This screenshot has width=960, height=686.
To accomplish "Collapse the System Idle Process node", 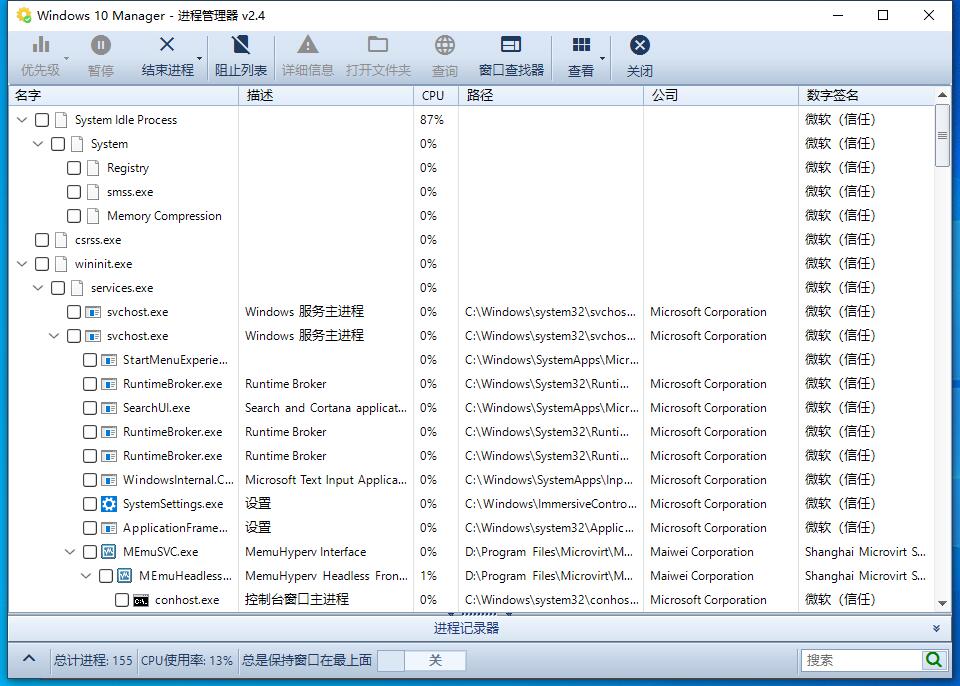I will tap(22, 119).
